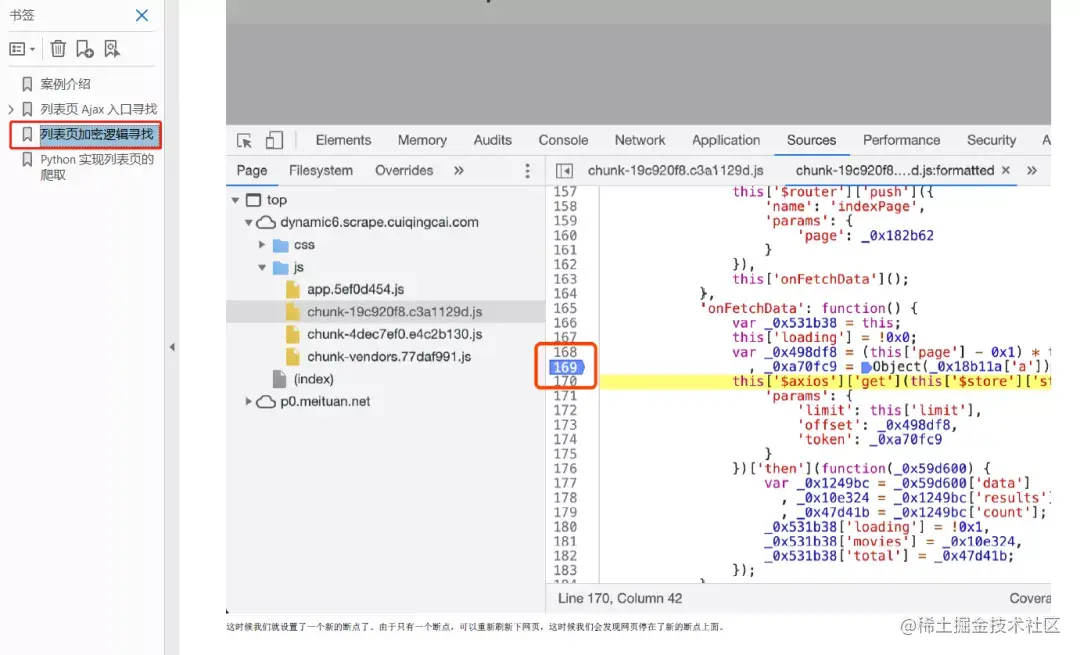
Task: Select bookmark 列表页加密逻辑寻找
Action: click(x=96, y=134)
